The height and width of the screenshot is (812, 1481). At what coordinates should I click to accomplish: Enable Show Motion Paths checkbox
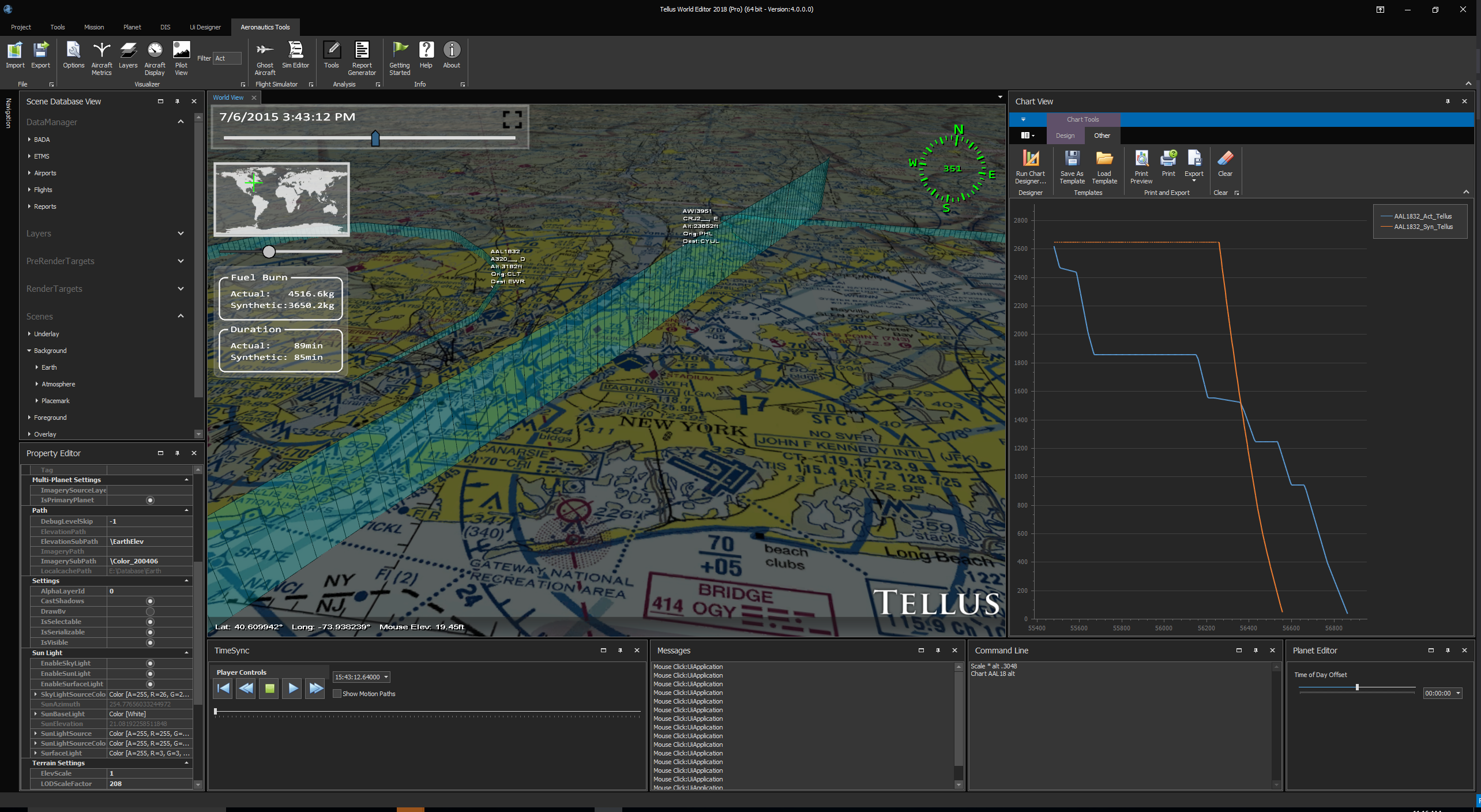coord(337,694)
